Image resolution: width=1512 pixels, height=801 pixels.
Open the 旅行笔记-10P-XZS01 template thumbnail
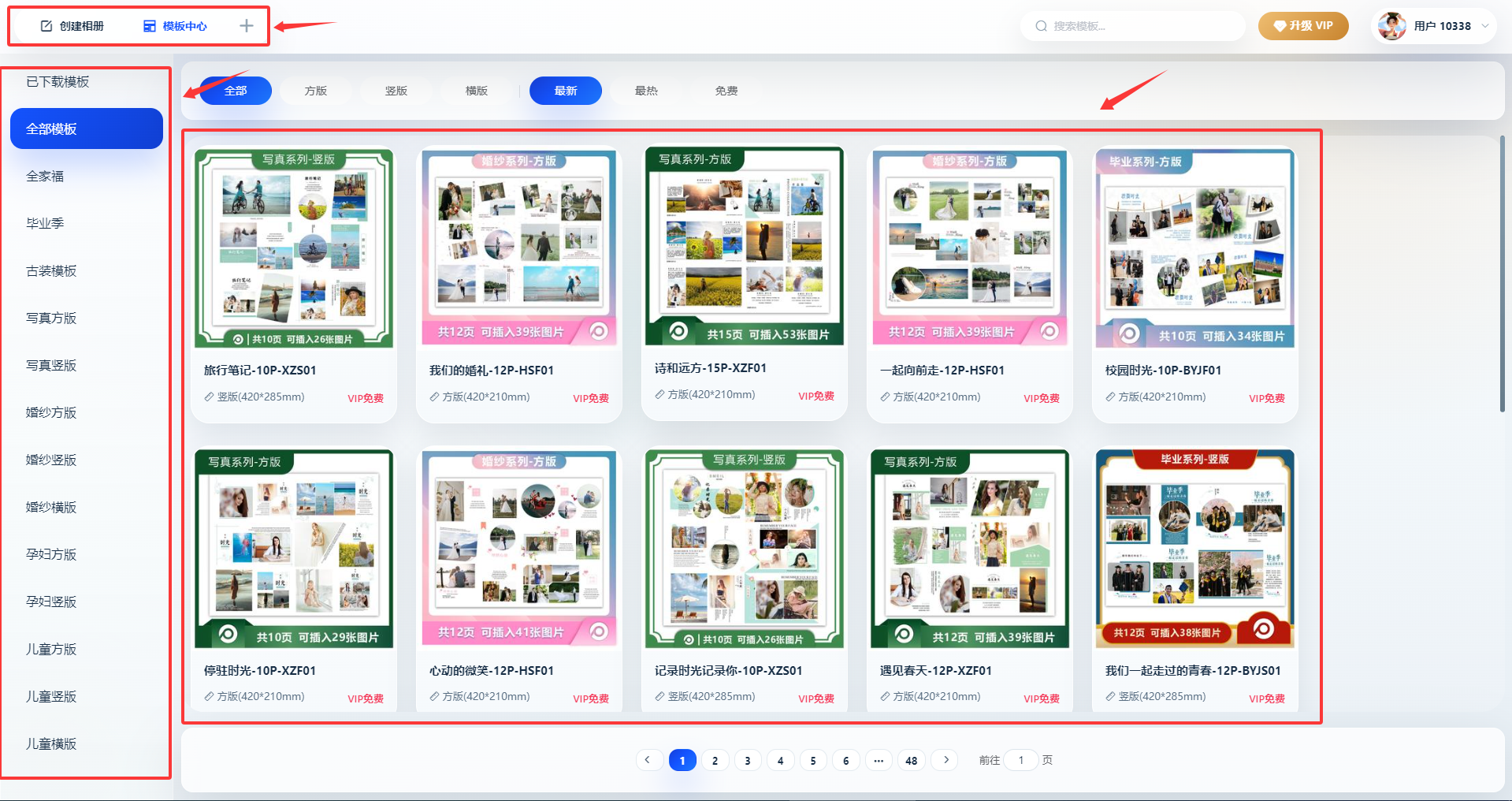click(294, 248)
